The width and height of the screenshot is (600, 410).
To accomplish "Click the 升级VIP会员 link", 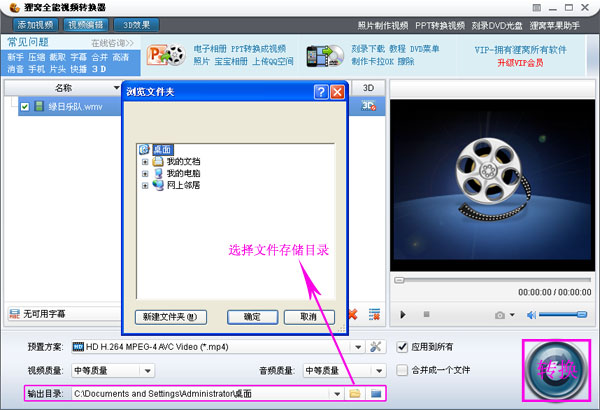I will pos(520,63).
